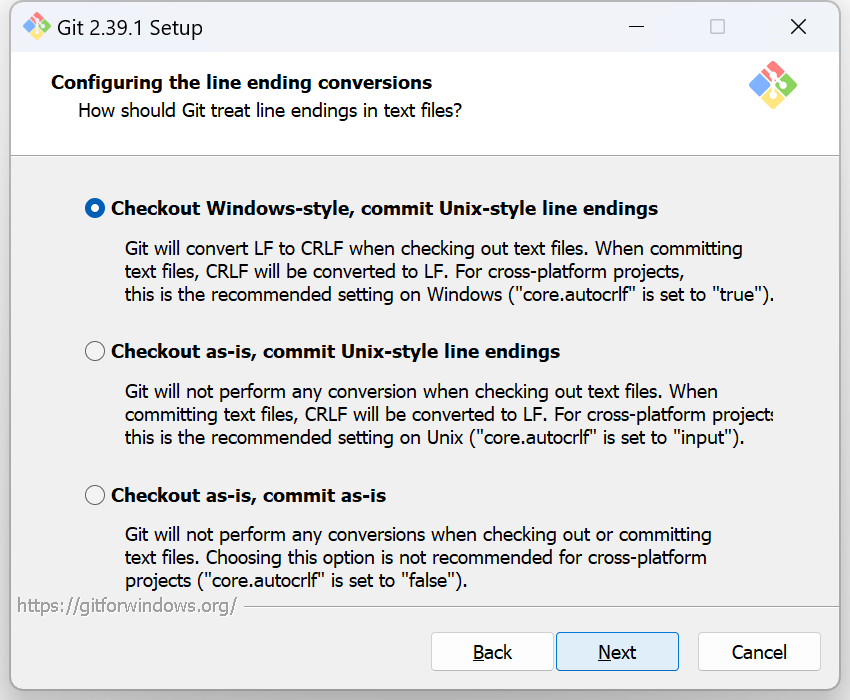Click the "How should Git treat line endings" subtitle
850x700 pixels.
coord(270,111)
